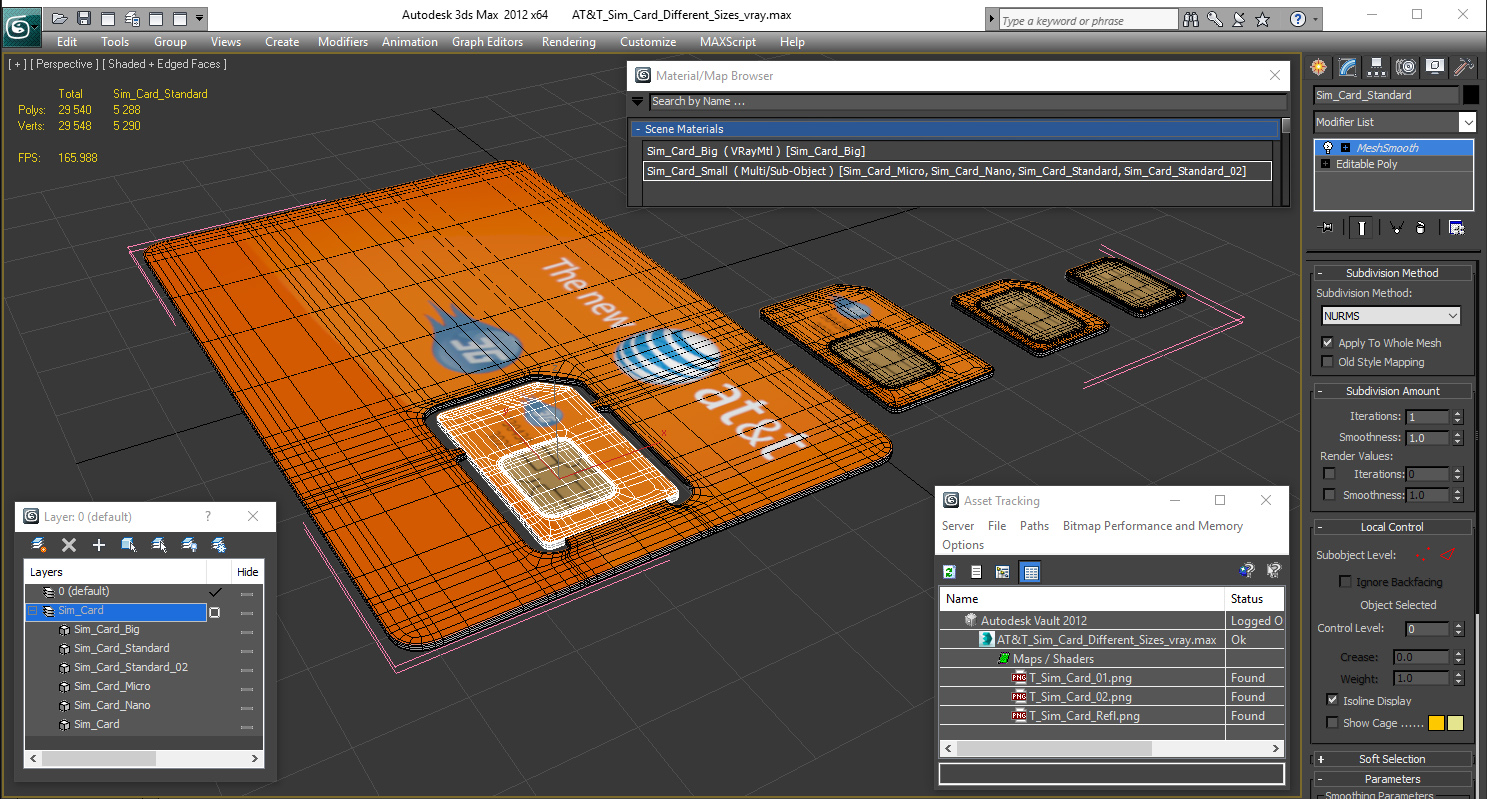Open the Edit menu
Screen dimensions: 1487x799
pos(67,42)
